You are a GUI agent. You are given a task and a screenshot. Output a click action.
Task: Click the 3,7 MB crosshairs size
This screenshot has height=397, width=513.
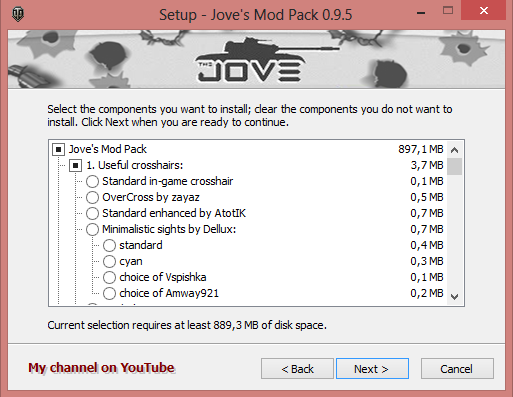point(427,165)
